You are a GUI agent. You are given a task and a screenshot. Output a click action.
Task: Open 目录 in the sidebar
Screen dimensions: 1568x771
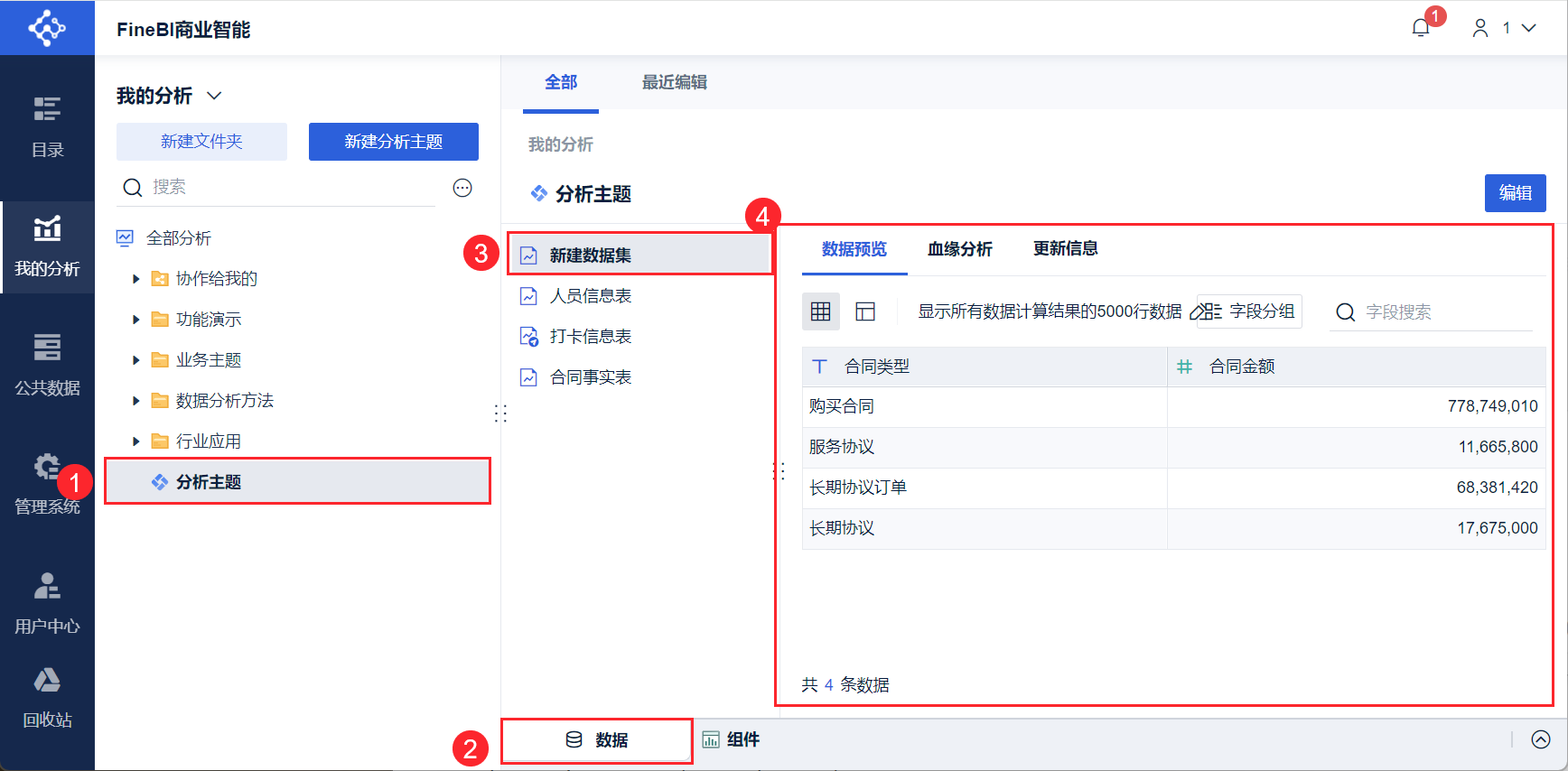pos(47,126)
